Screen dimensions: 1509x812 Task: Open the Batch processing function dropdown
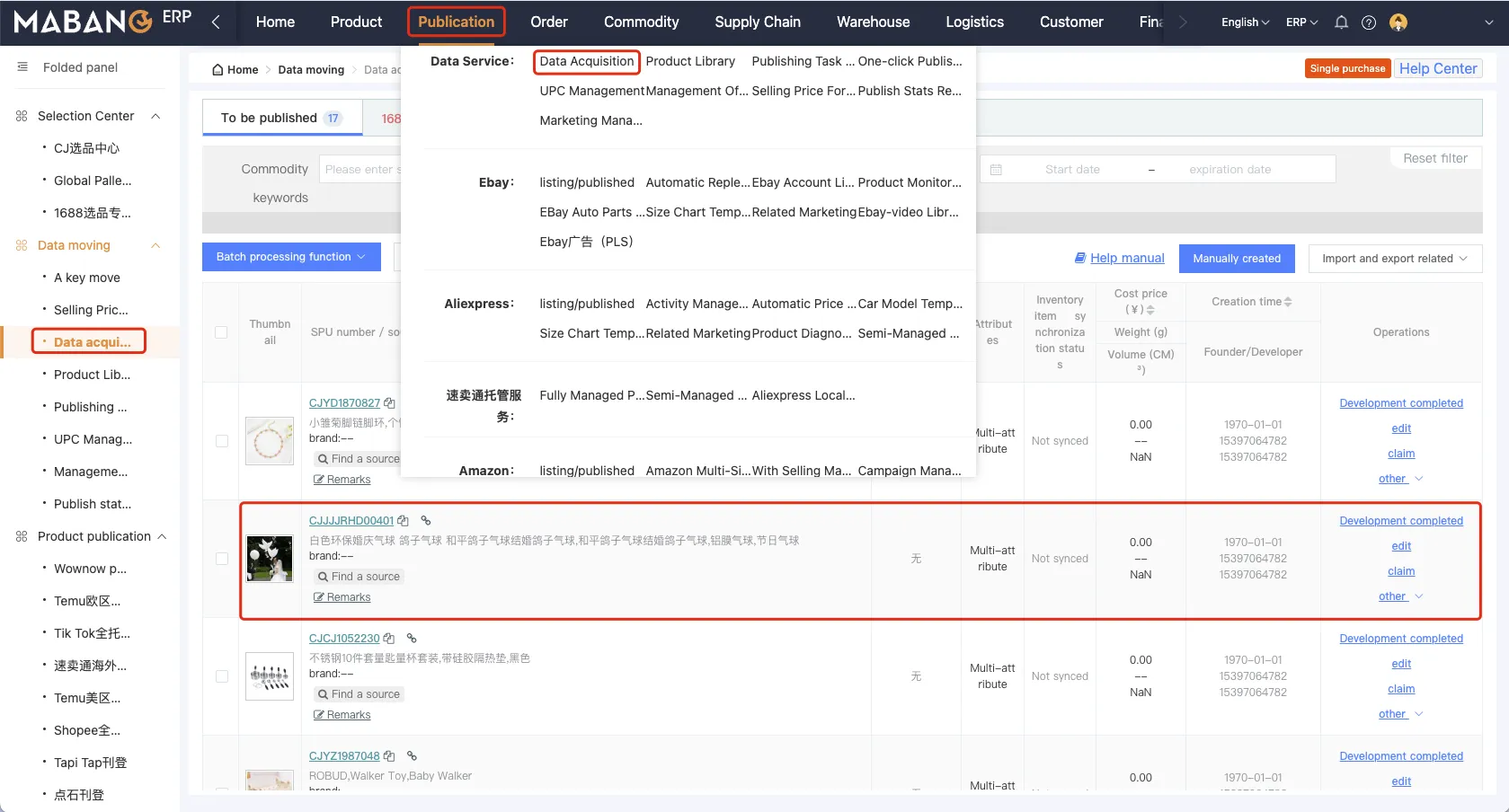click(291, 257)
